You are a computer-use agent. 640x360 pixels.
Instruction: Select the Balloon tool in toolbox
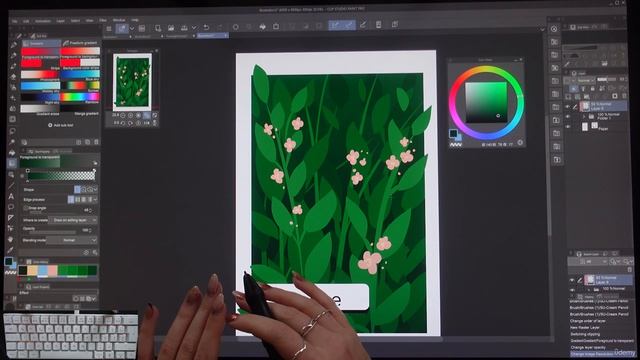point(11,207)
